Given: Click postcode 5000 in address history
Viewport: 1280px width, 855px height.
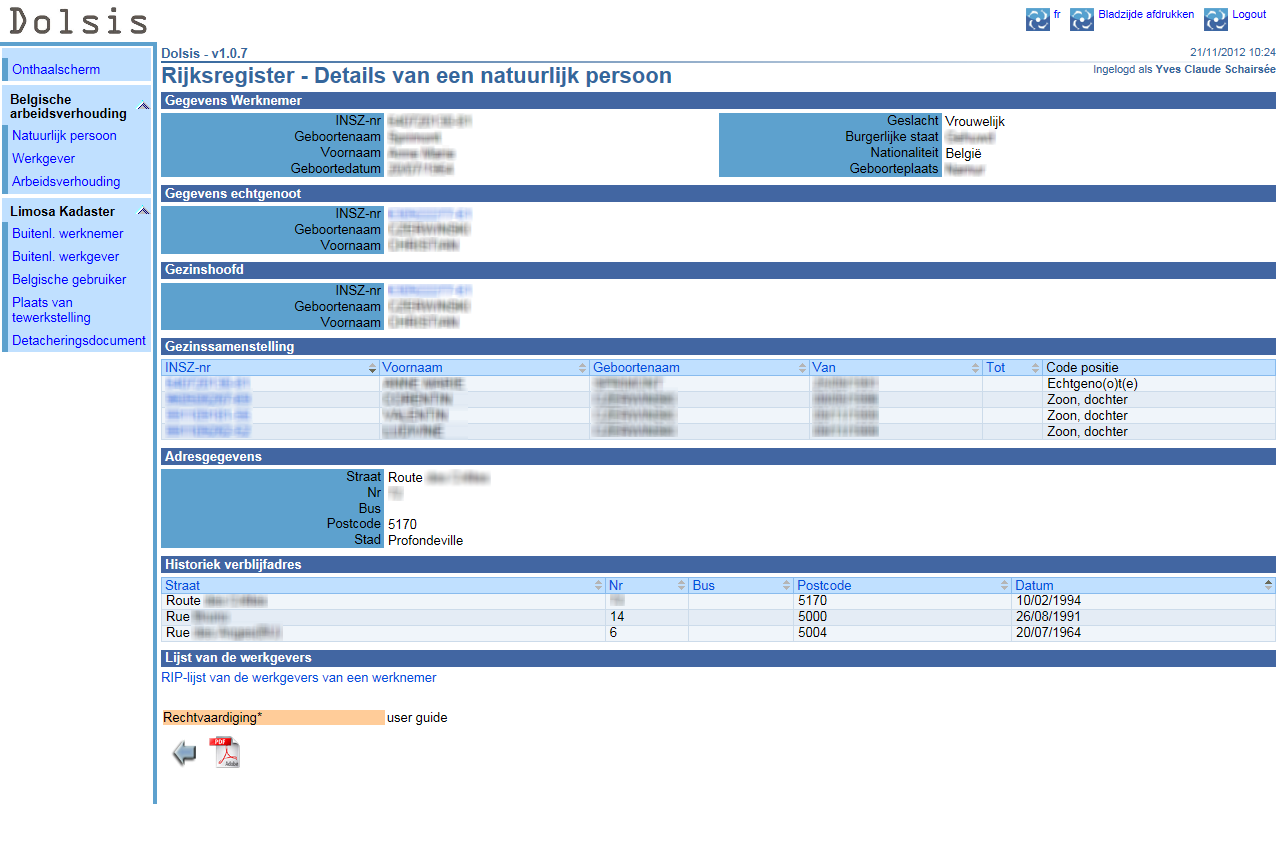Looking at the screenshot, I should coord(812,617).
